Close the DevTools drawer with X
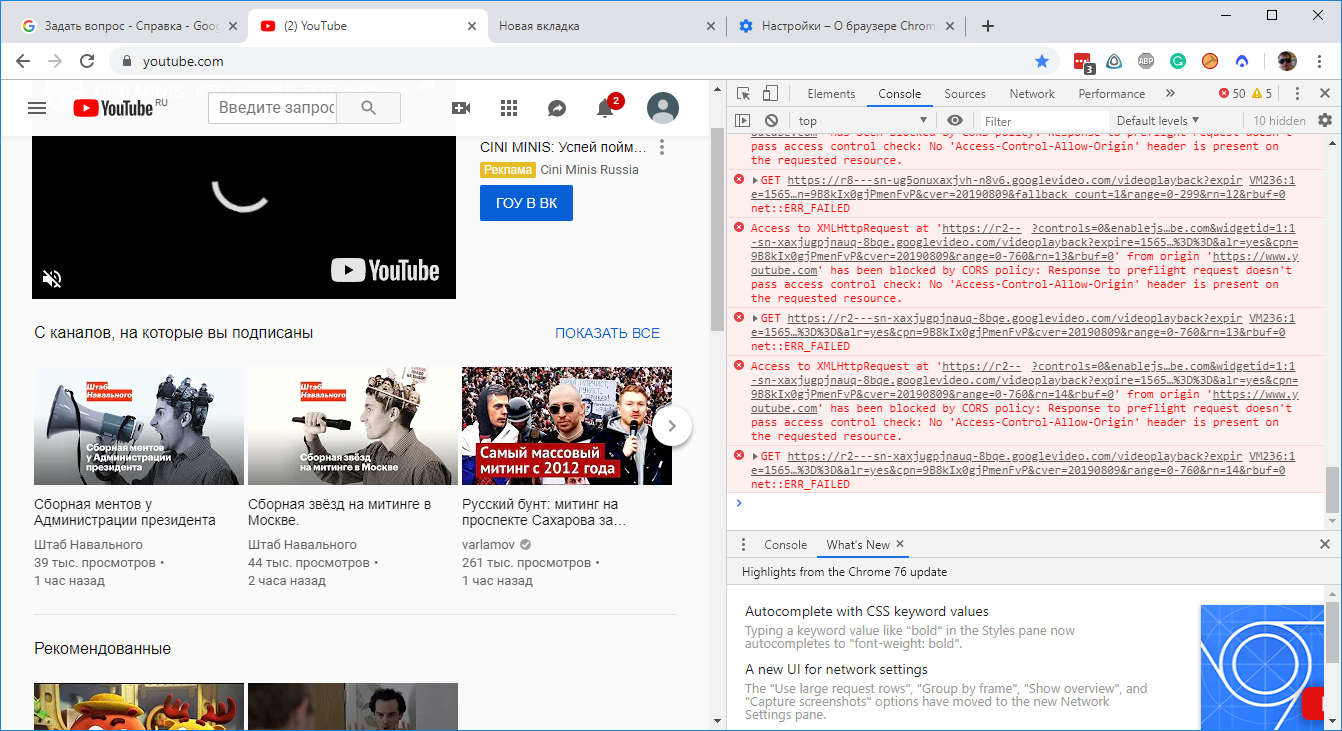This screenshot has height=731, width=1342. pyautogui.click(x=1325, y=545)
